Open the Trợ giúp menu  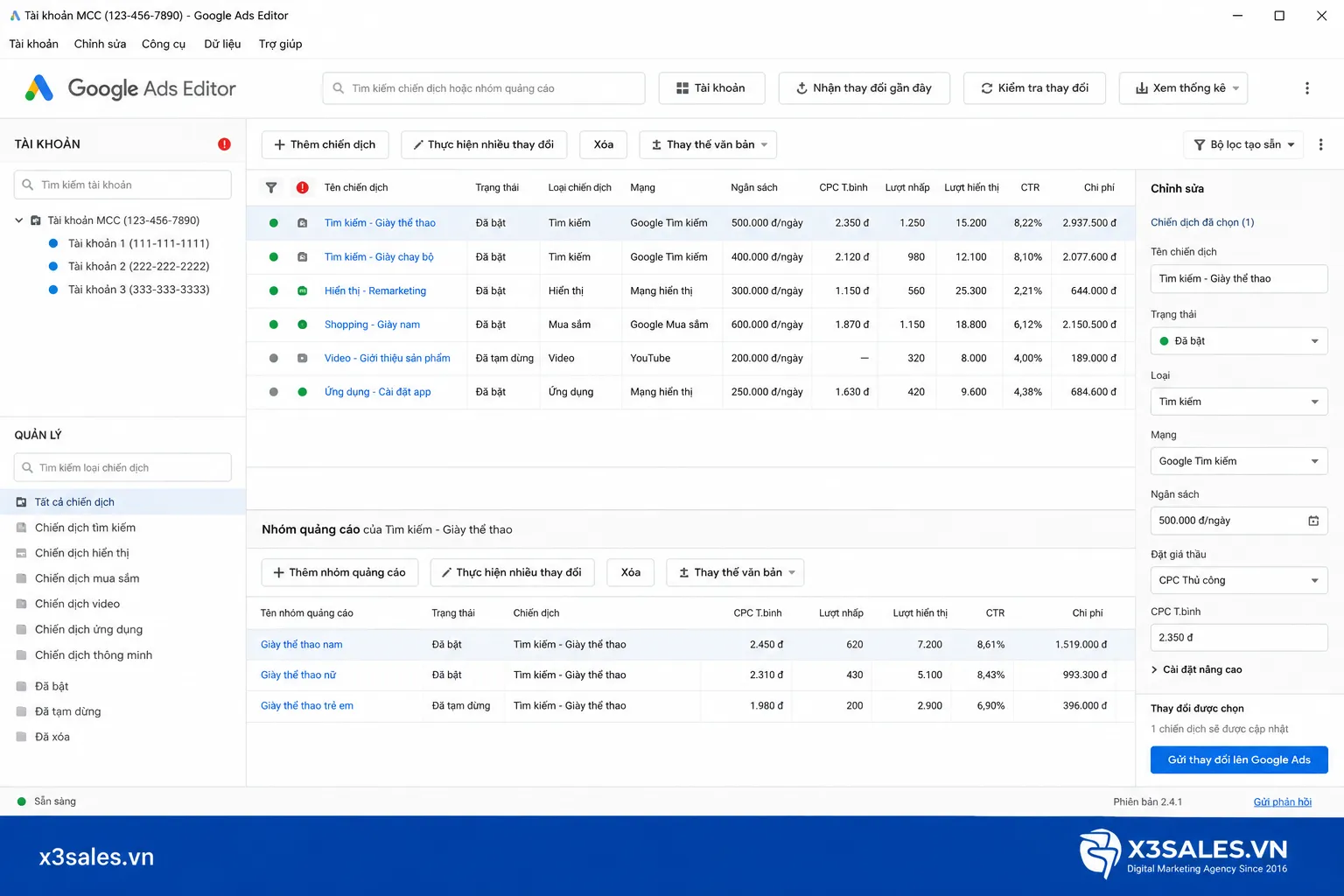click(x=280, y=44)
